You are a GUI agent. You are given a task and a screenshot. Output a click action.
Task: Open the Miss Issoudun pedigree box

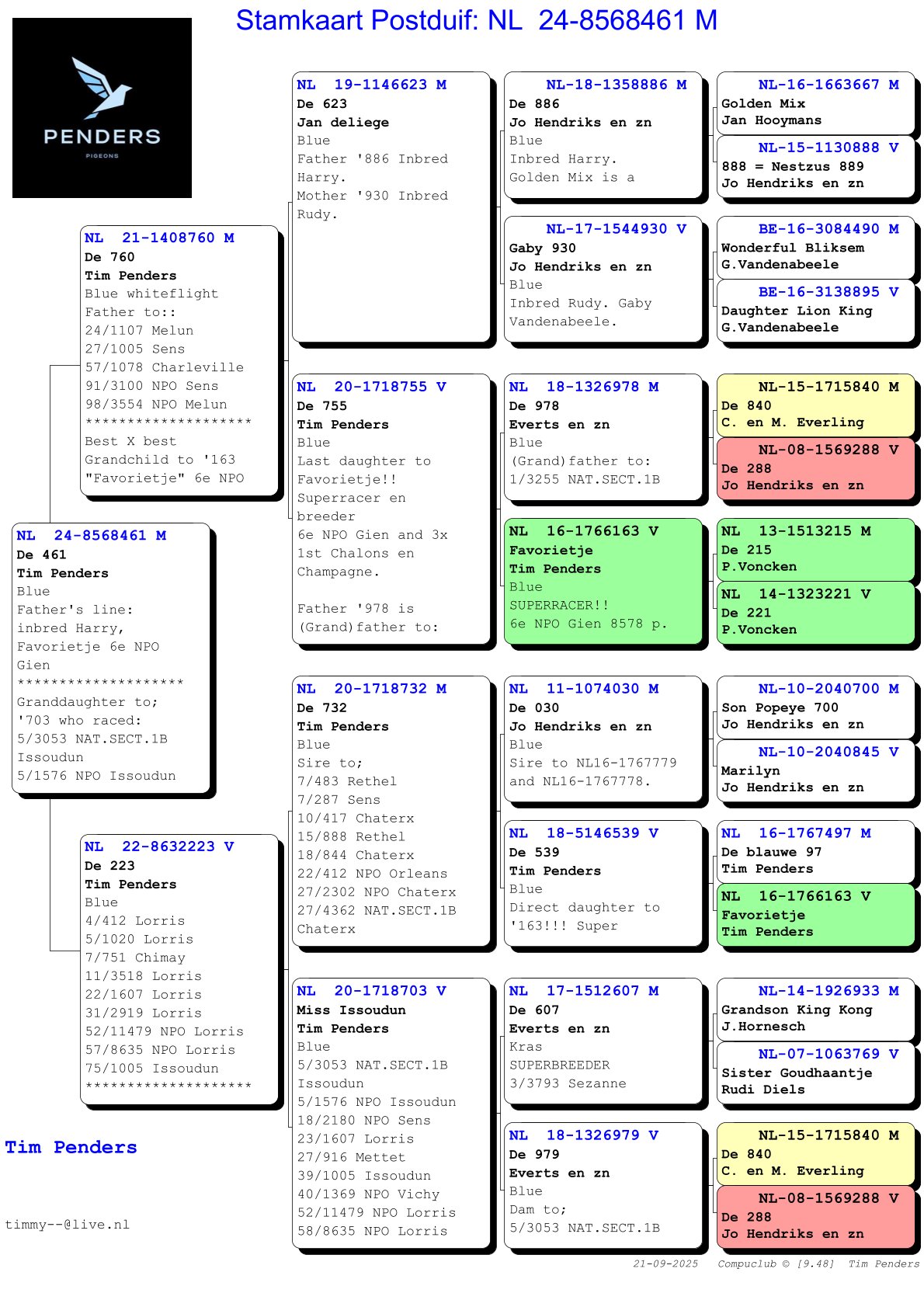pos(391,1112)
